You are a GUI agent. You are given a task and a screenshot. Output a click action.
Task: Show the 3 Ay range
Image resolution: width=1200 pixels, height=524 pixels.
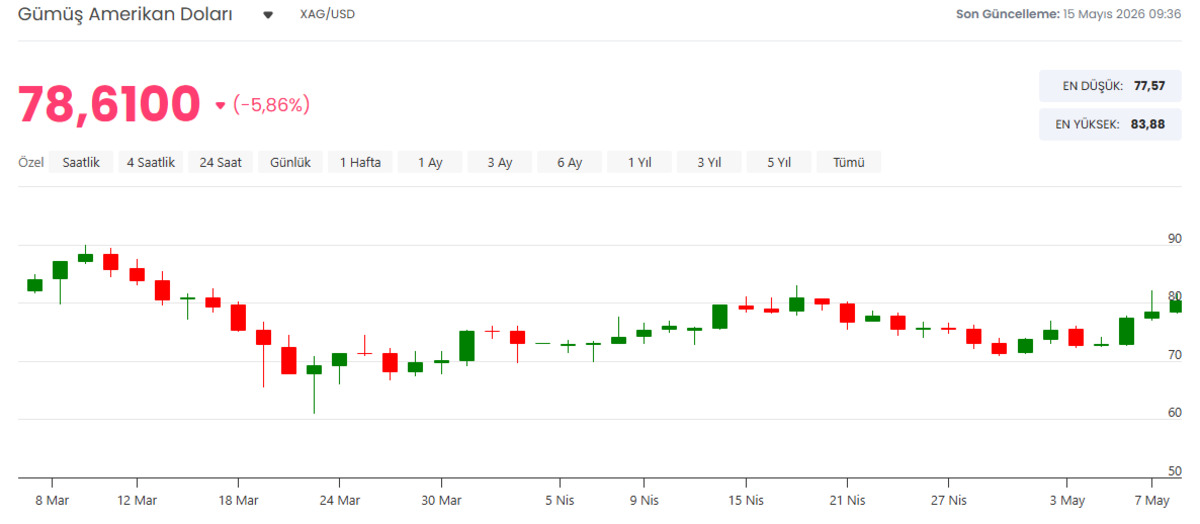tap(500, 162)
